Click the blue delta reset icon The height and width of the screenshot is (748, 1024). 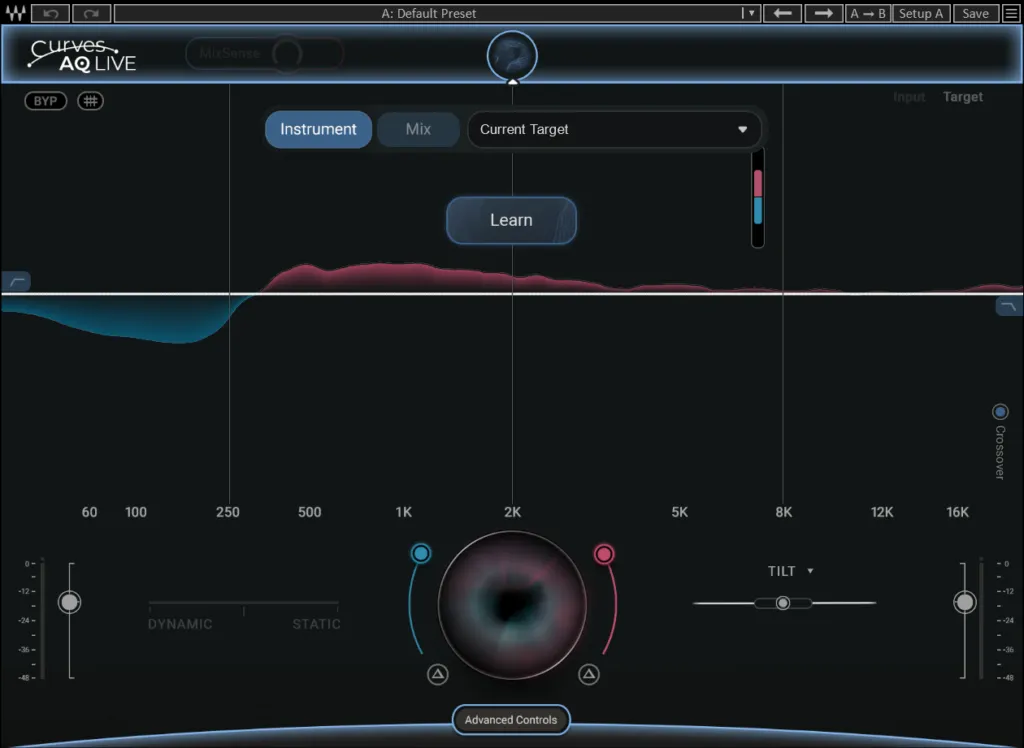437,675
